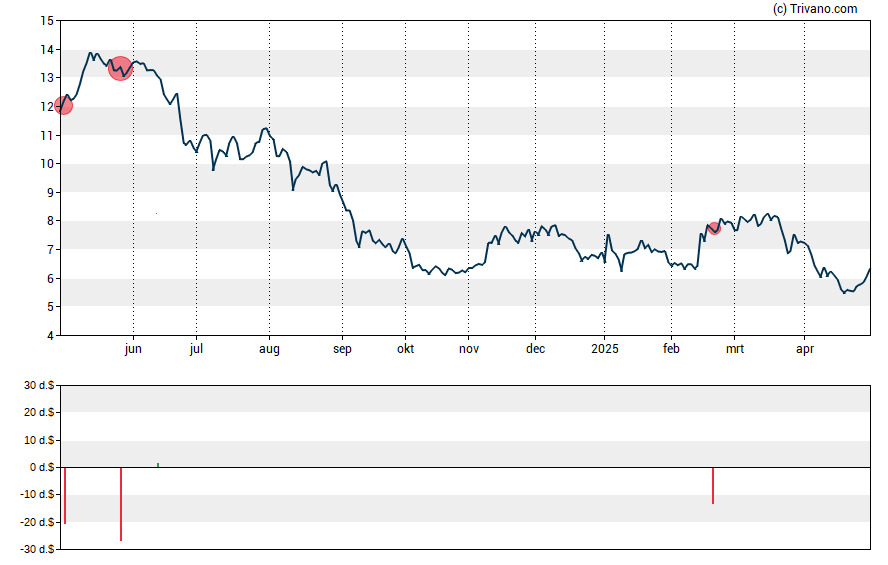
Task: Click the "-10 d.$" axis label
Action: pyautogui.click(x=37, y=494)
